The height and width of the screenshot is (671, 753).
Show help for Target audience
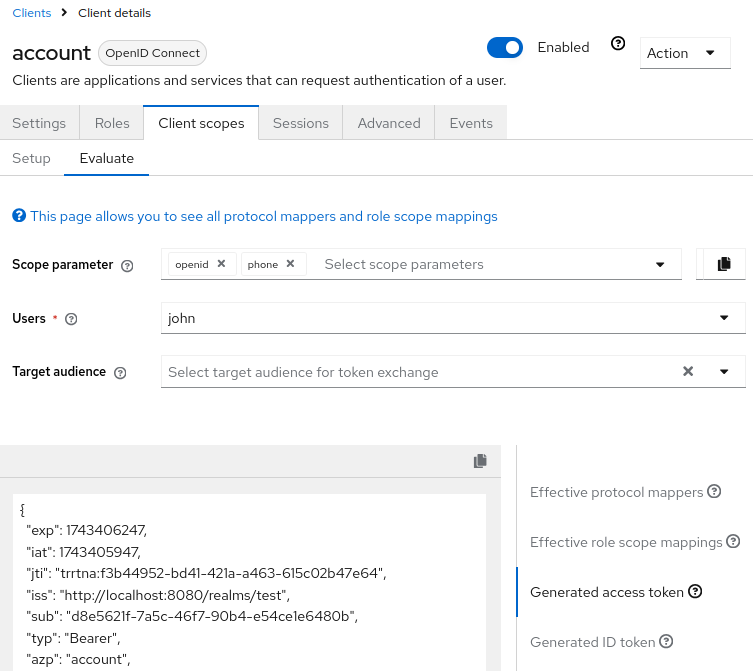click(120, 373)
